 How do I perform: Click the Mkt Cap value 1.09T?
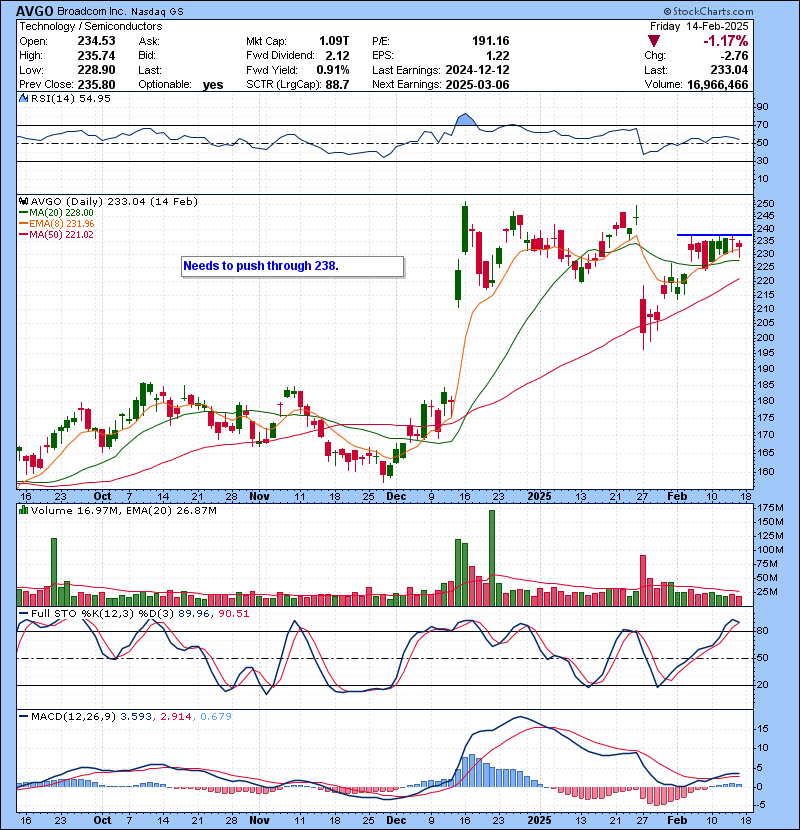(x=334, y=41)
